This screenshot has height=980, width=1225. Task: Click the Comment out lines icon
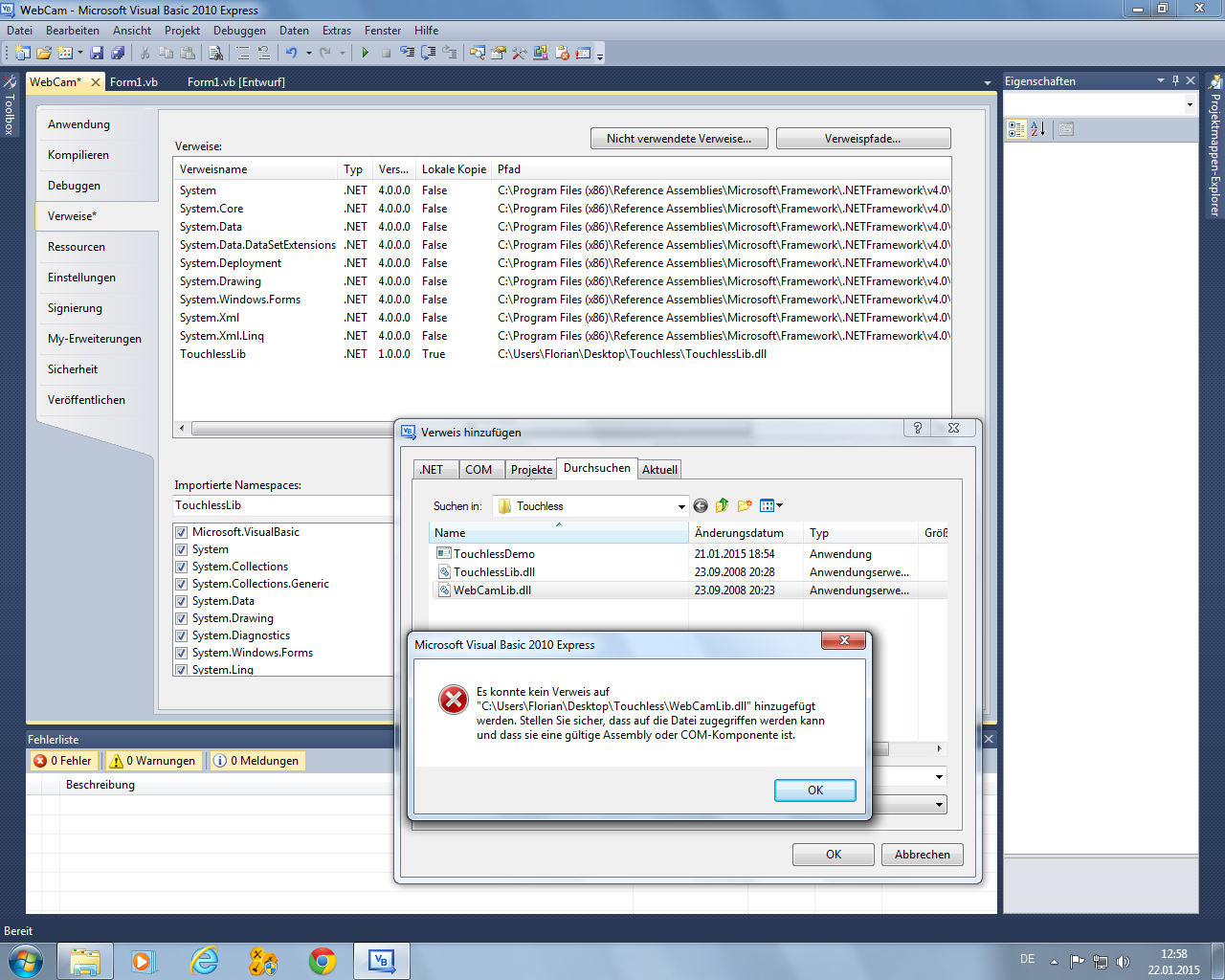click(243, 53)
